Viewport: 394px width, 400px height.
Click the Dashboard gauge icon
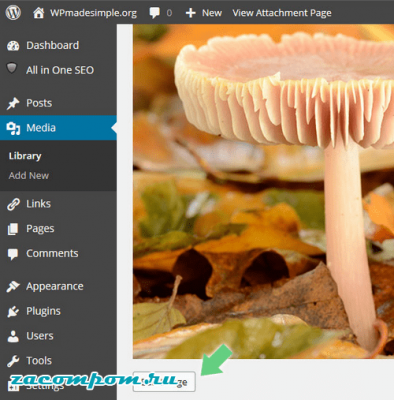(13, 46)
